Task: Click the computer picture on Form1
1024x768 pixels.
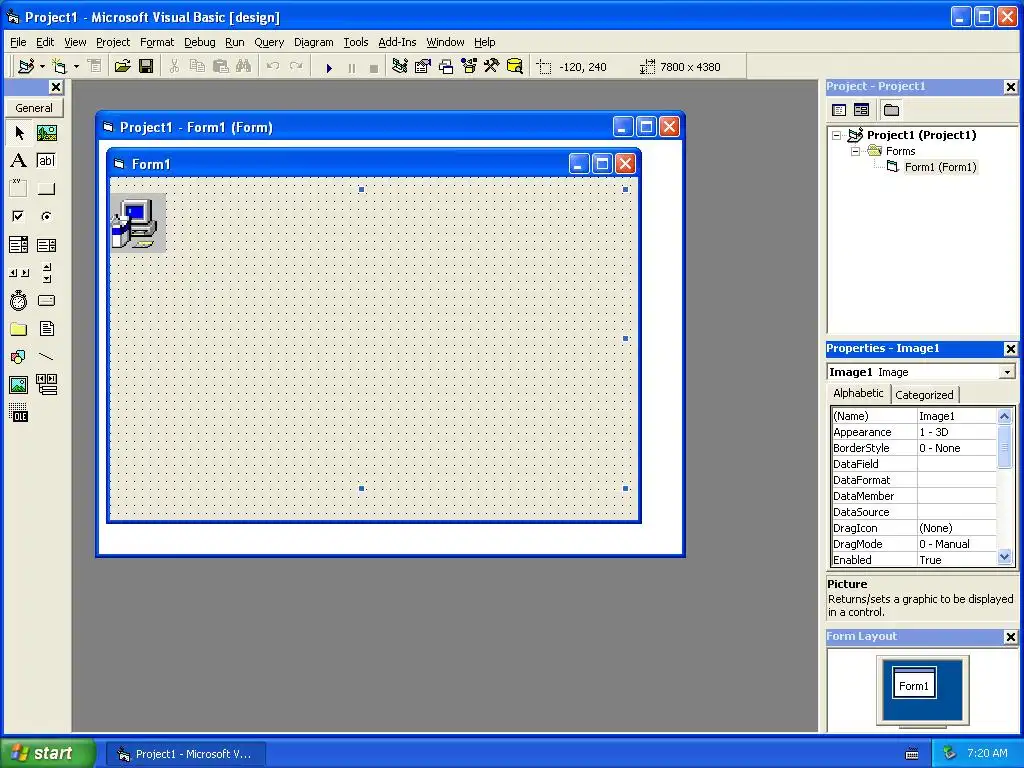Action: (138, 223)
